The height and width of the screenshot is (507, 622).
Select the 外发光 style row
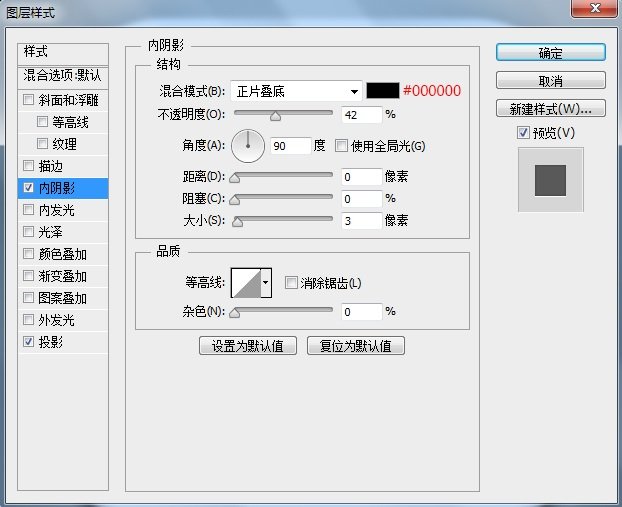tap(63, 320)
